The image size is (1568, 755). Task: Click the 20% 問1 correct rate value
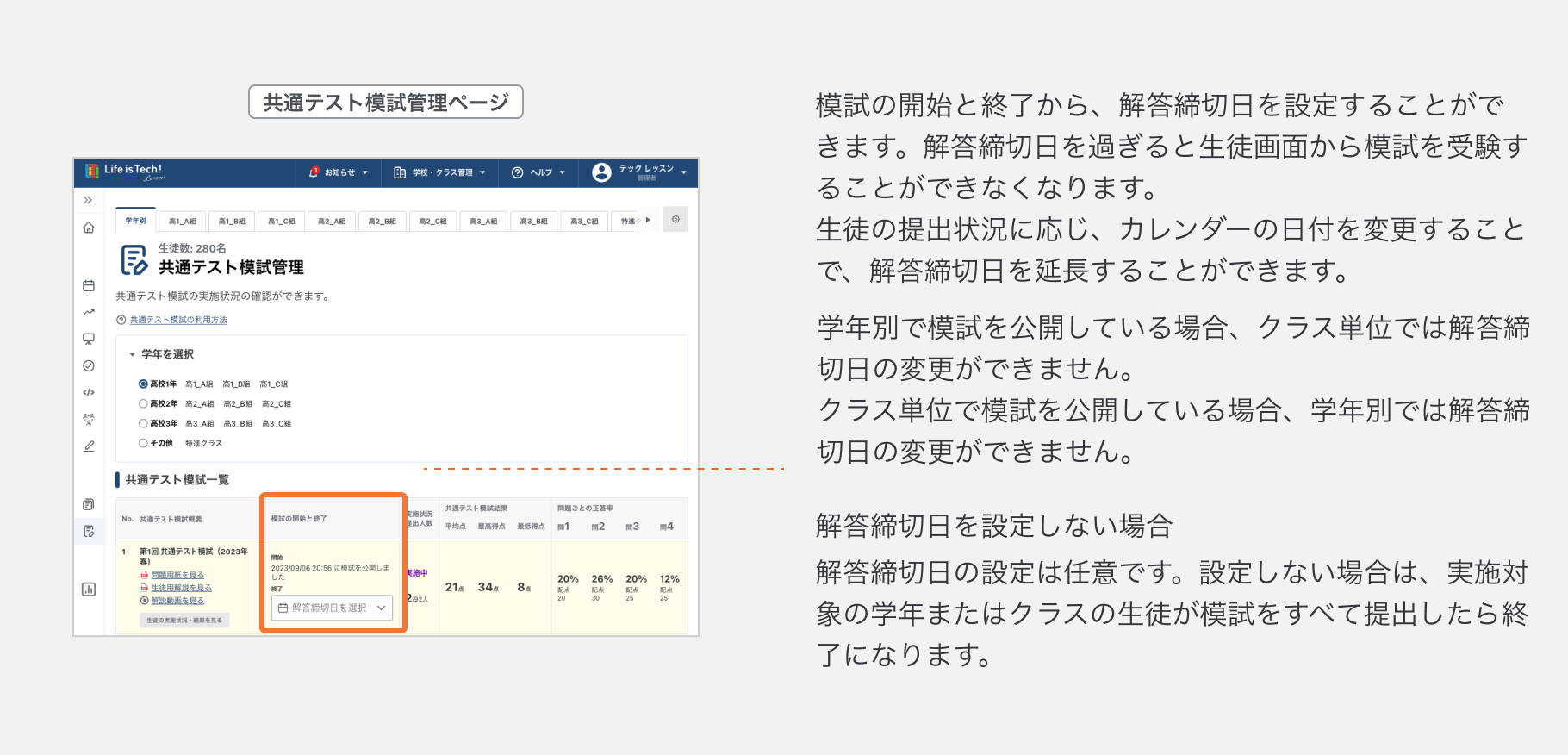click(x=568, y=579)
